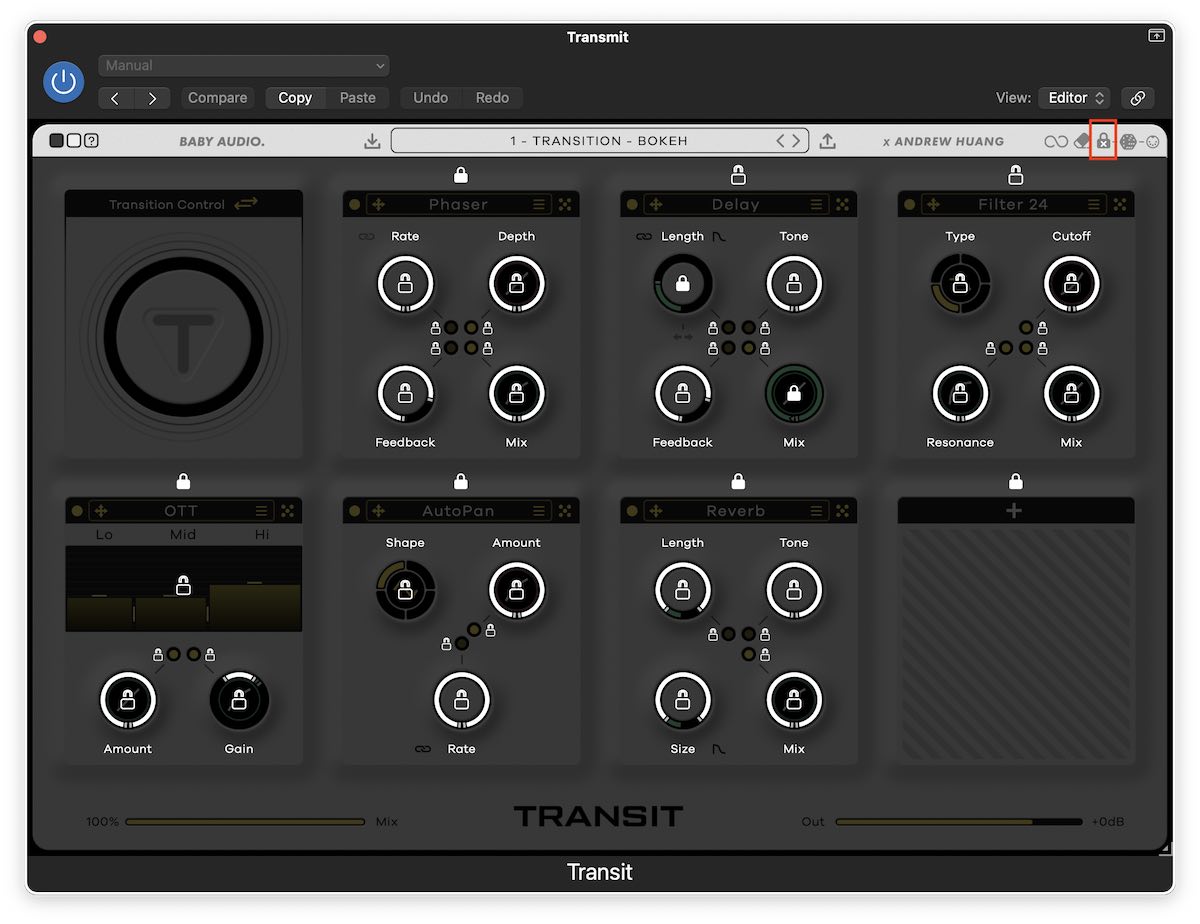Click the Out level slider bar
Viewport: 1200px width, 924px height.
tap(959, 822)
